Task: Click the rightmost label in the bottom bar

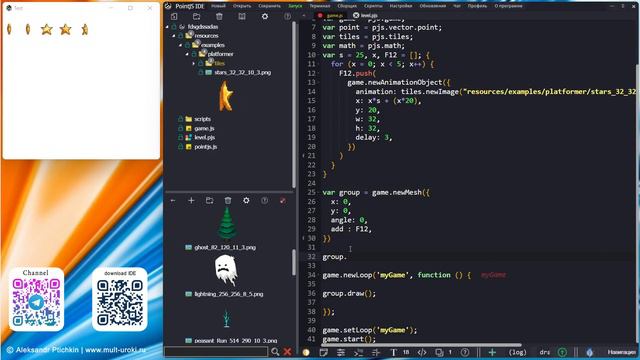Action: [622, 352]
